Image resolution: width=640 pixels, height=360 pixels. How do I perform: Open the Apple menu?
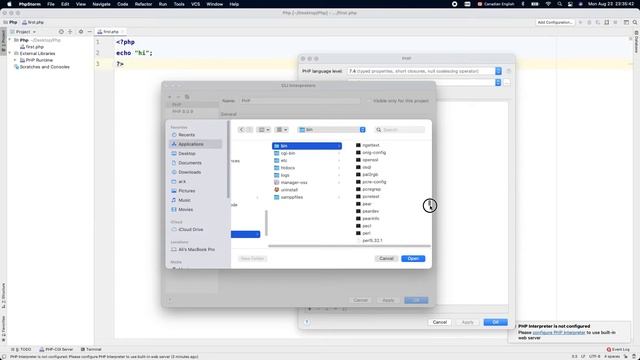pos(9,4)
